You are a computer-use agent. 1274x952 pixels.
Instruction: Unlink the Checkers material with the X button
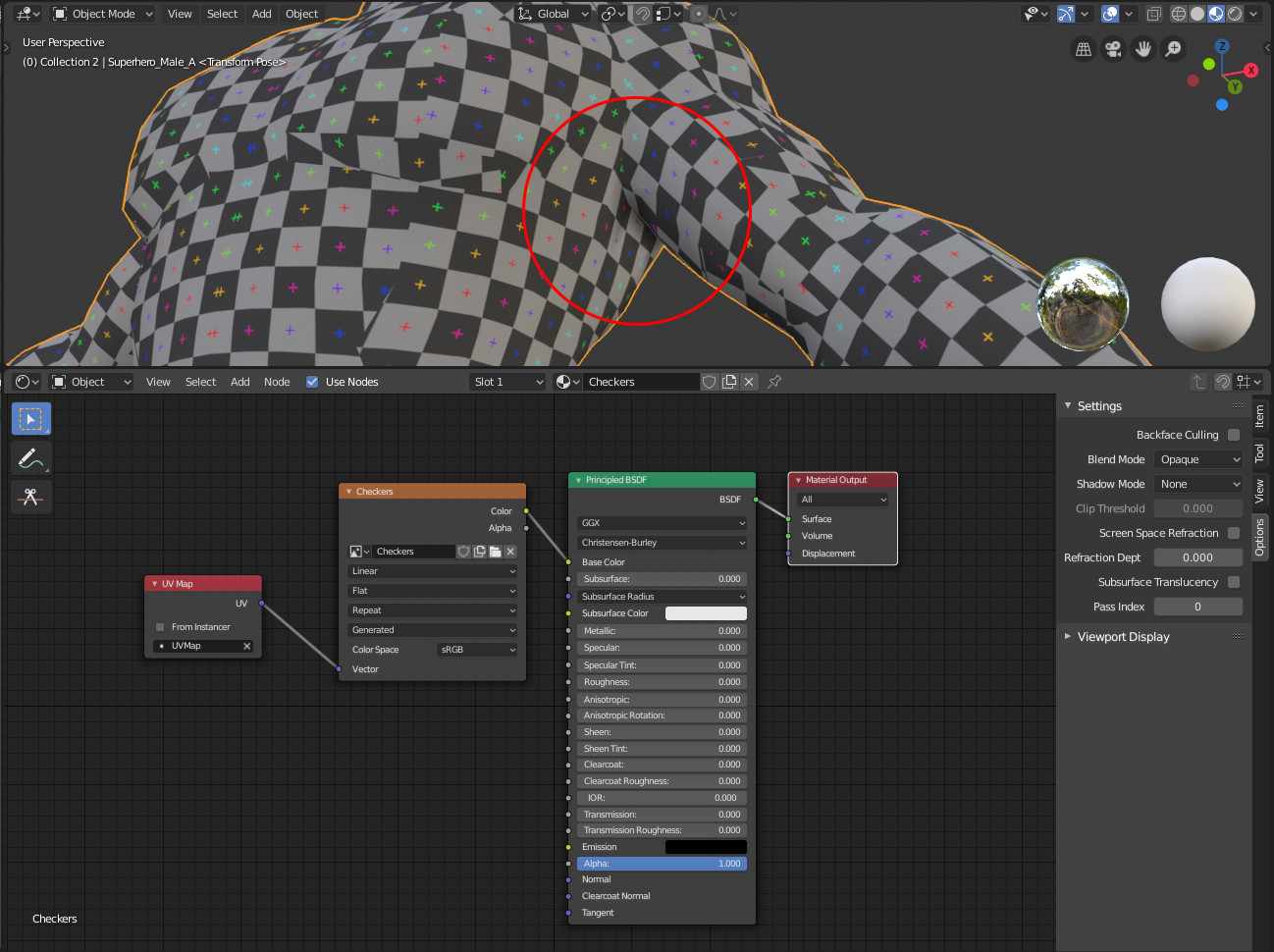(x=749, y=382)
